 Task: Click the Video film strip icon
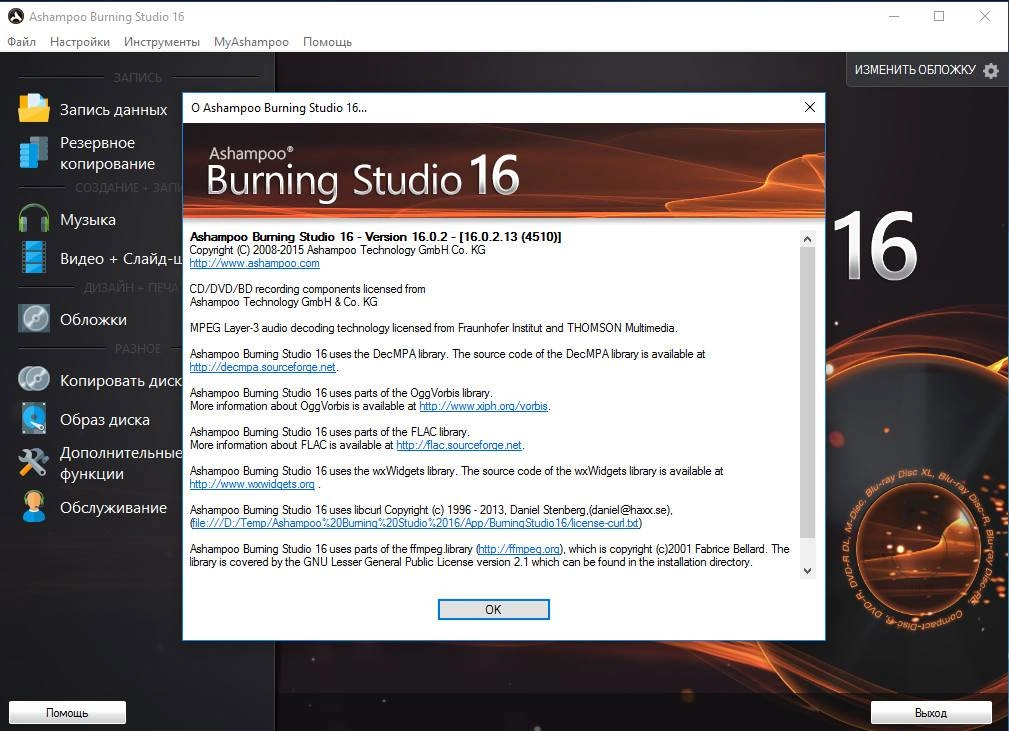click(33, 257)
